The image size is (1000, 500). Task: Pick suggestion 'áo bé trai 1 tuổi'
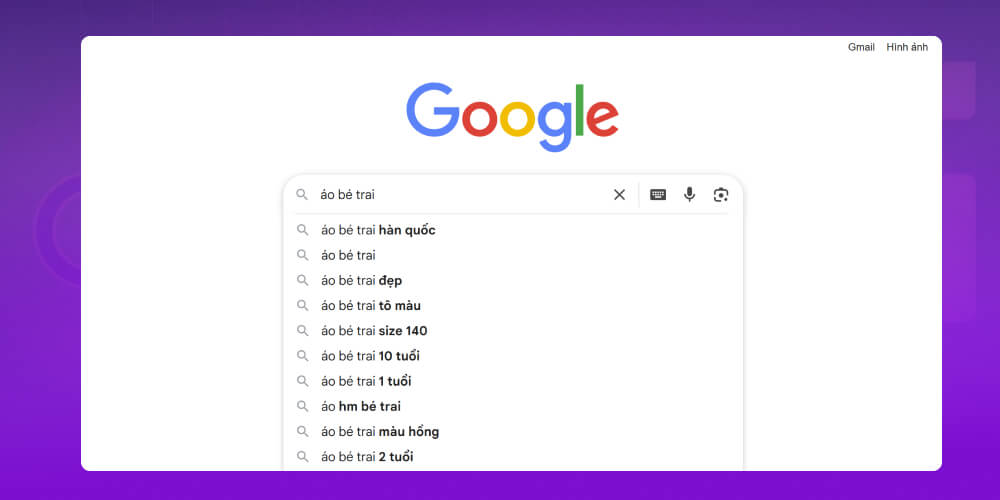[366, 381]
